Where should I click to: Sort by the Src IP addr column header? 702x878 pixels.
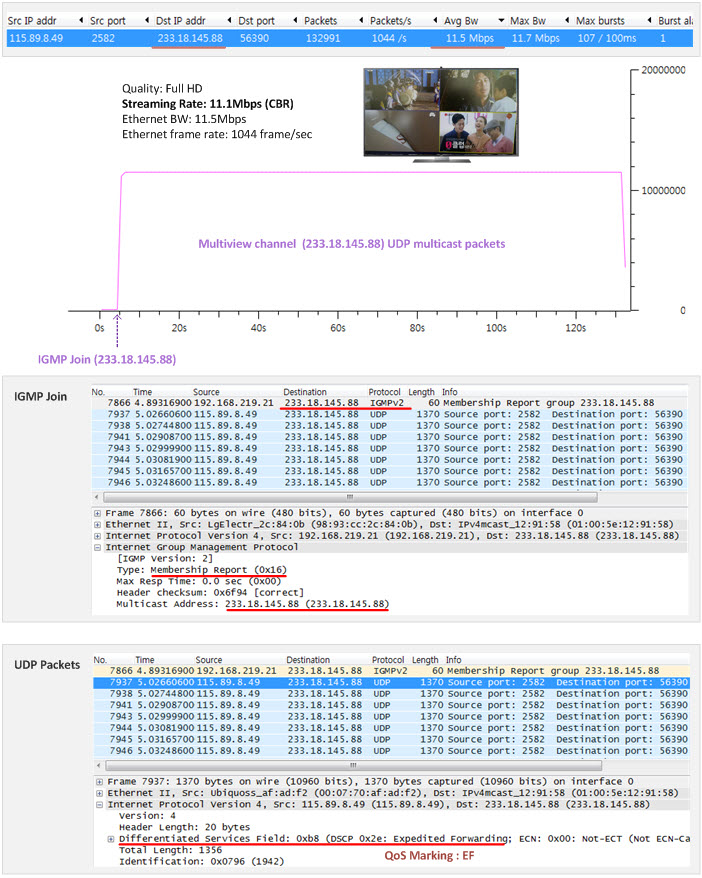point(32,21)
